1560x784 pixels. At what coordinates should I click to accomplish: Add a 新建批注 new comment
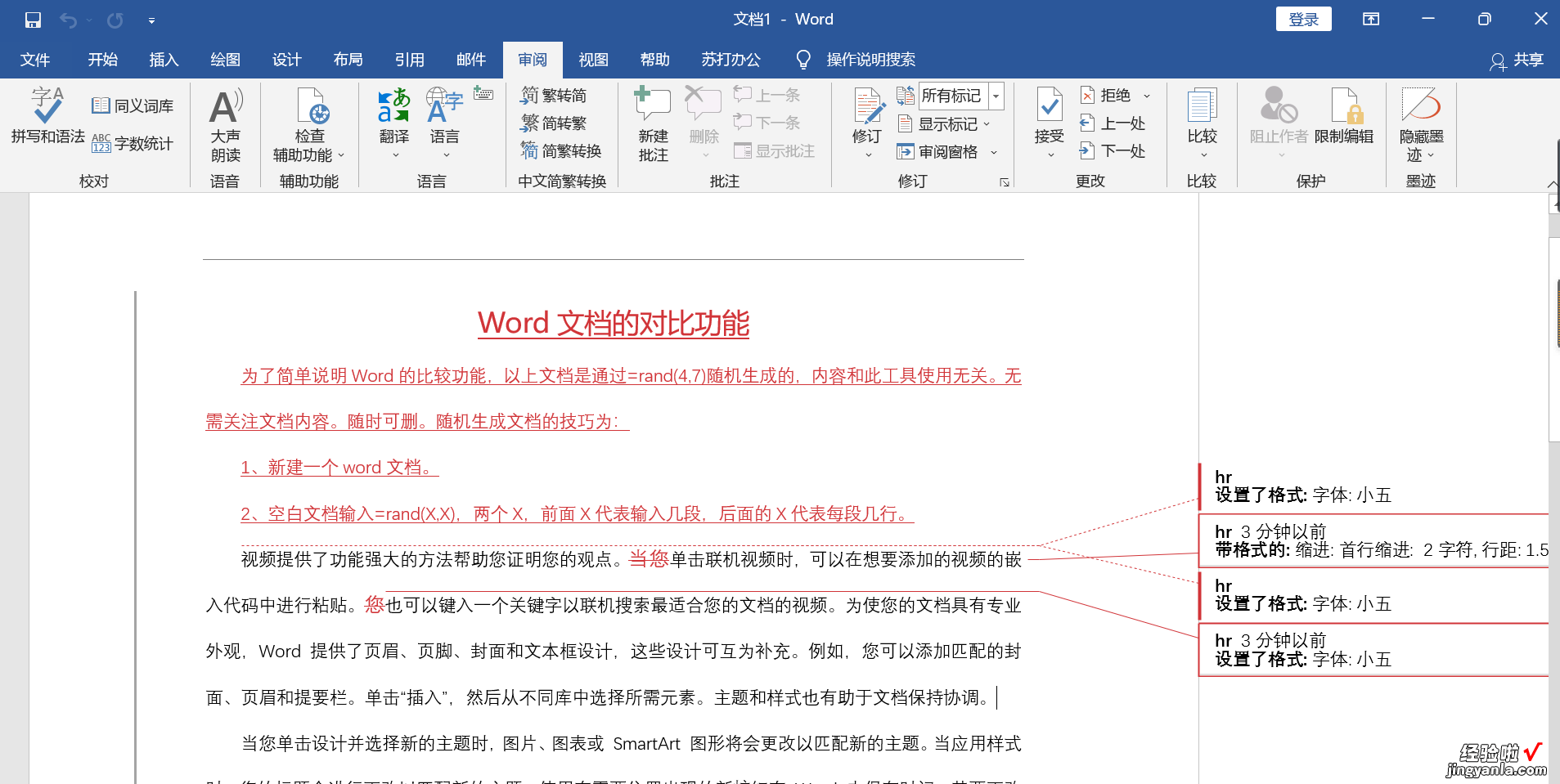coord(654,125)
